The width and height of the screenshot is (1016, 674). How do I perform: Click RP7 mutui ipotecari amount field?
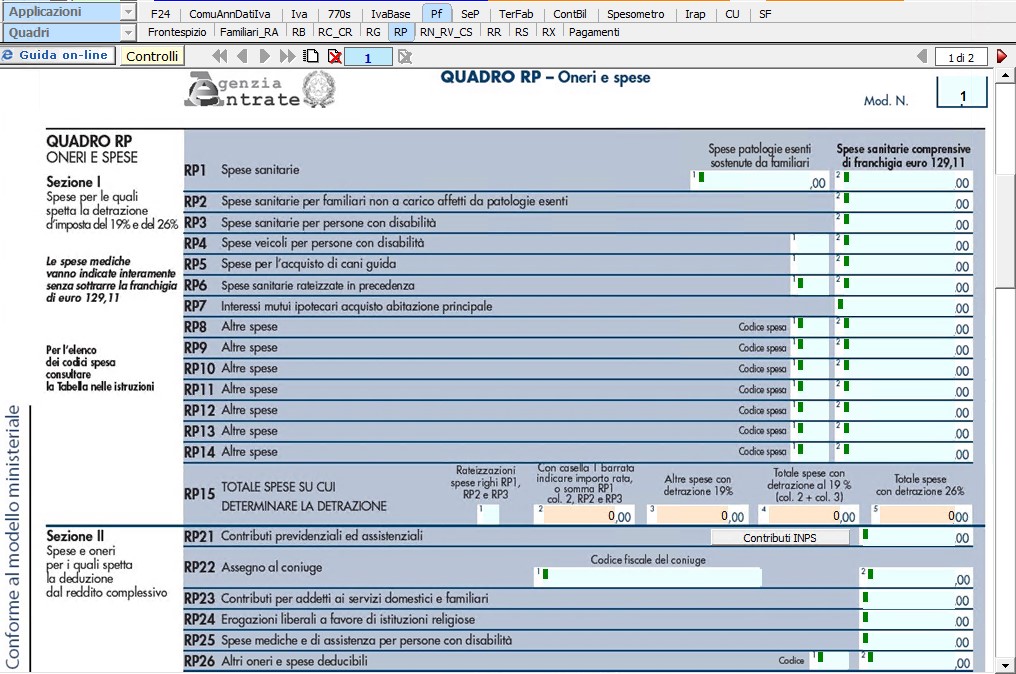[x=903, y=306]
